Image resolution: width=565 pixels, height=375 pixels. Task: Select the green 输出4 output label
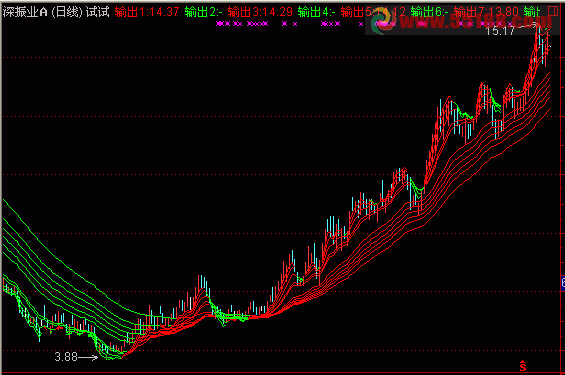coord(317,12)
